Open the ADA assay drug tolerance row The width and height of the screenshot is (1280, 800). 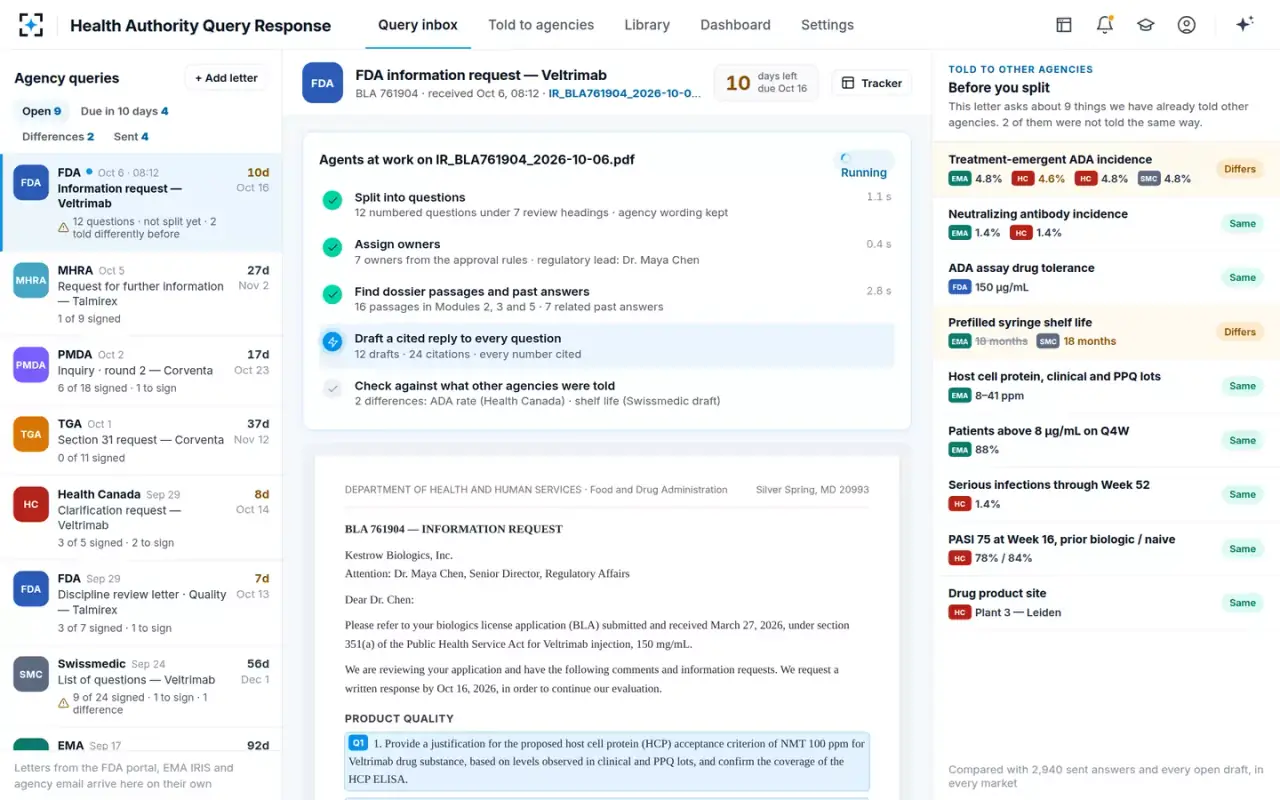tap(1106, 277)
